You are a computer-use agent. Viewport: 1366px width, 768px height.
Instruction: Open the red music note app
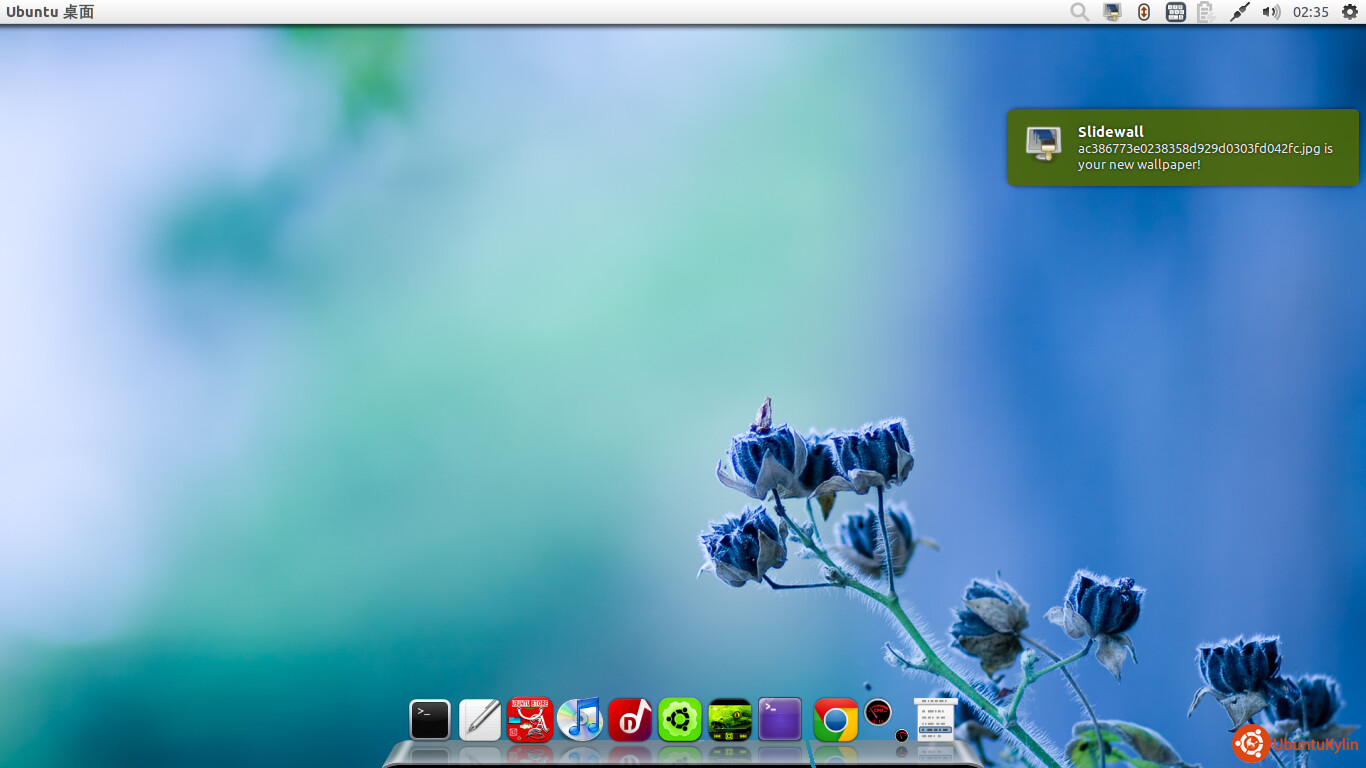(x=630, y=720)
